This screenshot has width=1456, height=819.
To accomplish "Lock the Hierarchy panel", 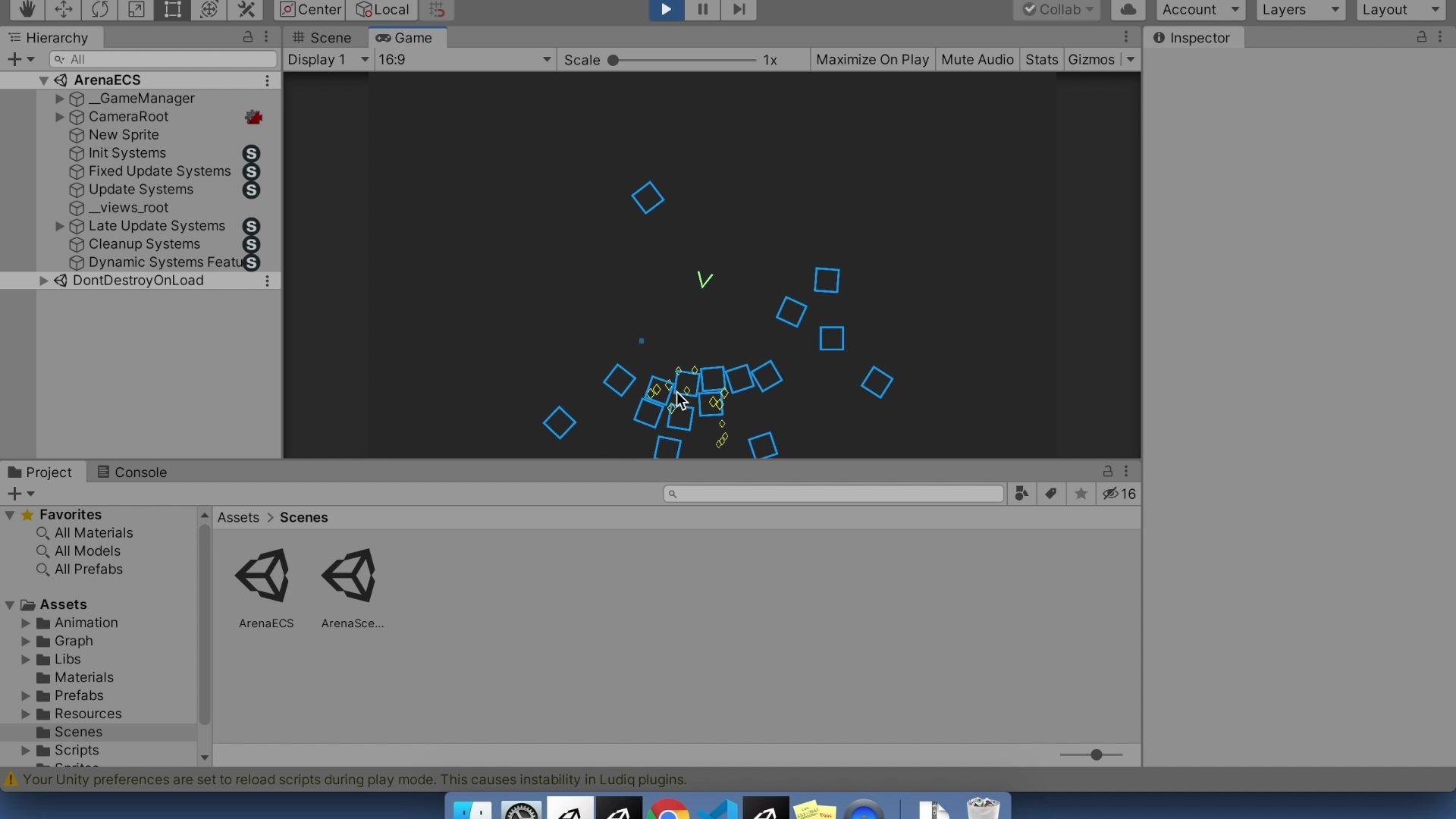I will (x=248, y=36).
